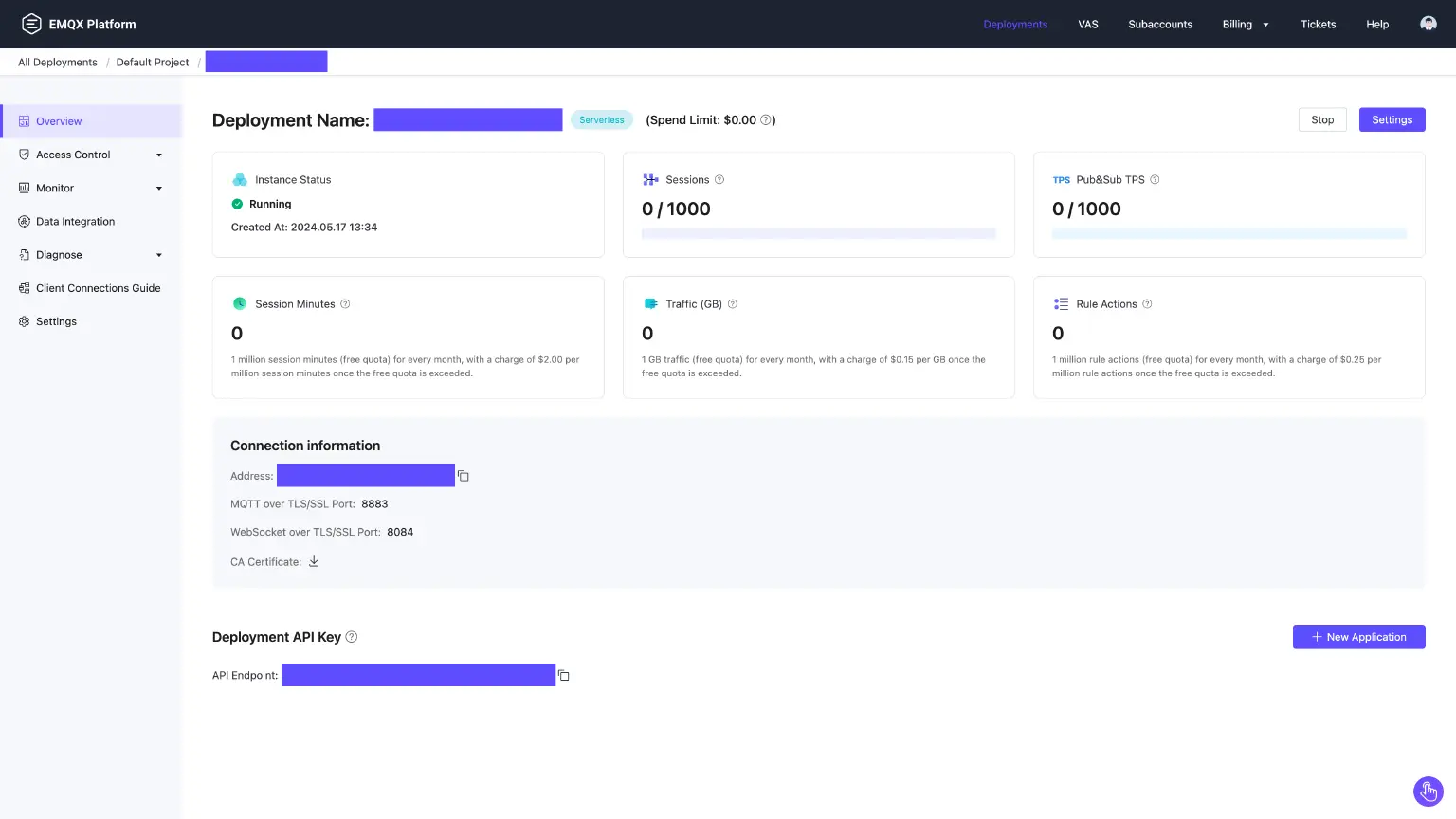The width and height of the screenshot is (1456, 819).
Task: Navigate back via All Deployments breadcrumb
Action: pyautogui.click(x=57, y=62)
